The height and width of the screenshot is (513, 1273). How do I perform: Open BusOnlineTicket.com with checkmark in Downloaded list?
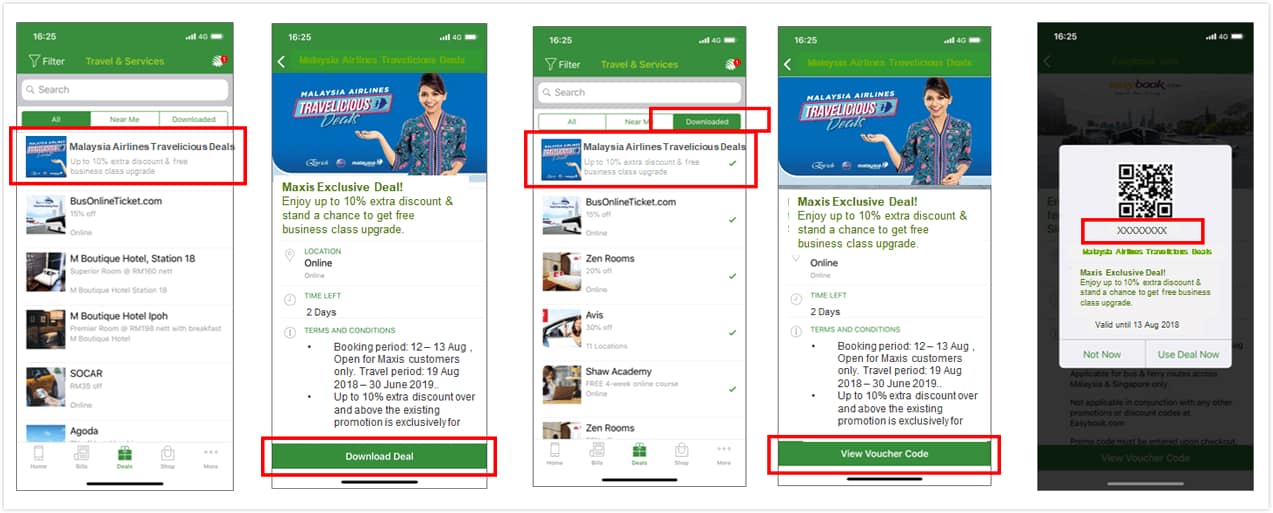[640, 216]
